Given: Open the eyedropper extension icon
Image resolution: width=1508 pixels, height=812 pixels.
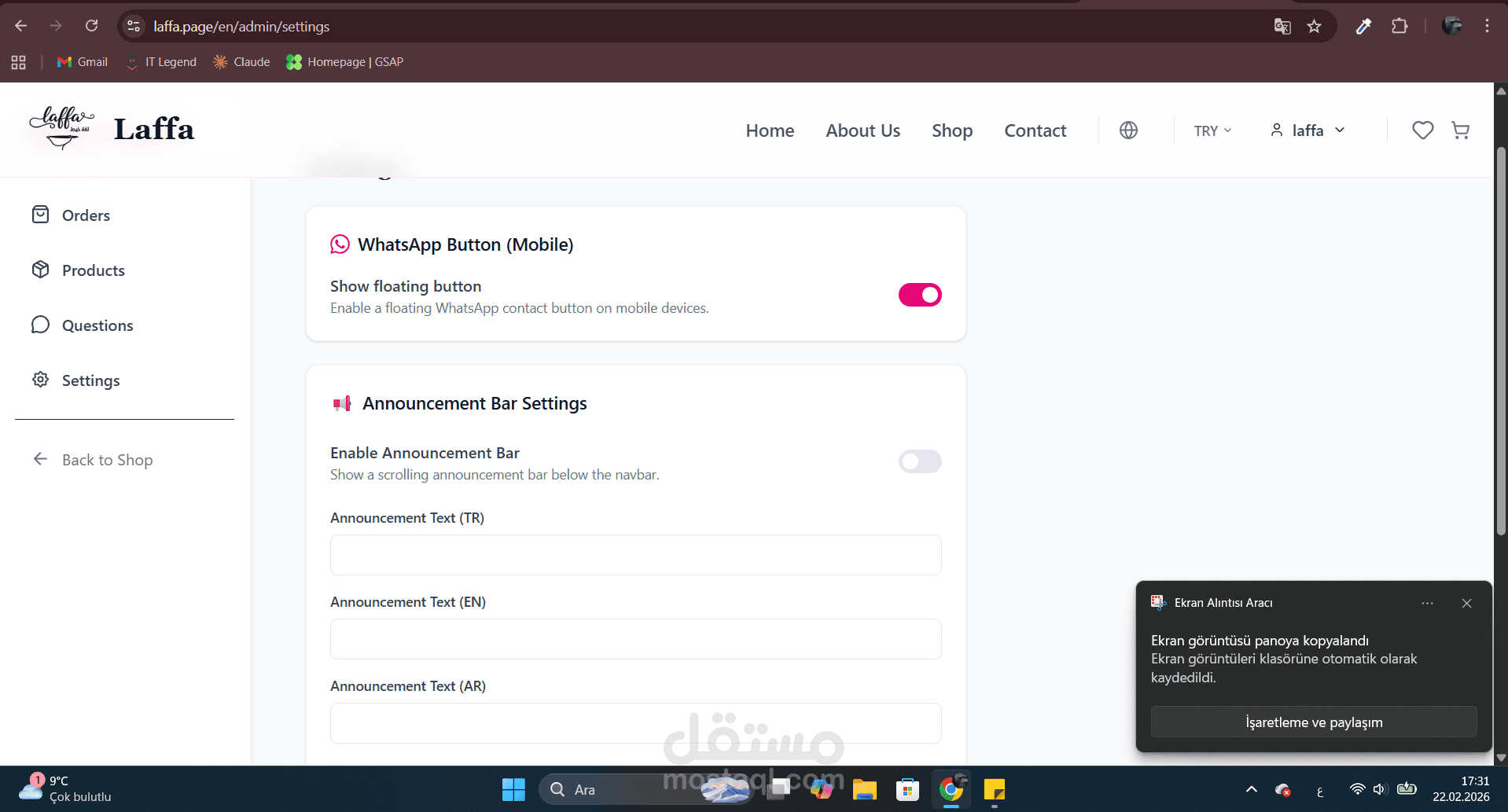Looking at the screenshot, I should (1363, 27).
